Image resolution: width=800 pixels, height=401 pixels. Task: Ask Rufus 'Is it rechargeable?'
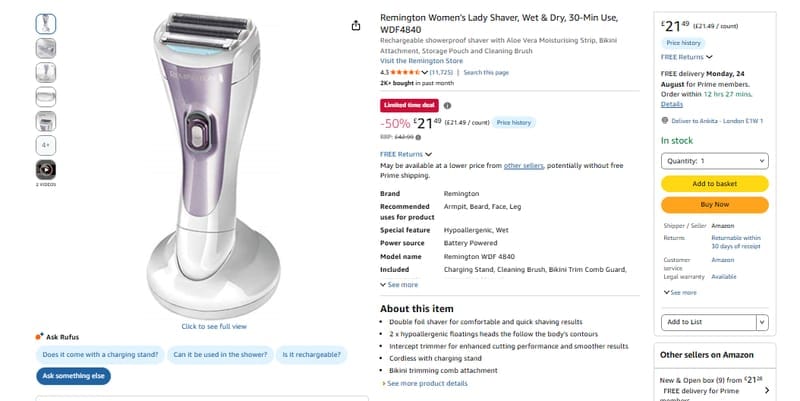[x=312, y=355]
